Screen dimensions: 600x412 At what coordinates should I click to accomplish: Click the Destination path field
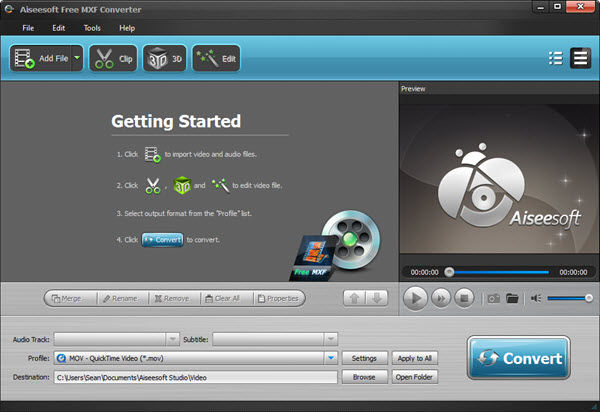[x=196, y=377]
